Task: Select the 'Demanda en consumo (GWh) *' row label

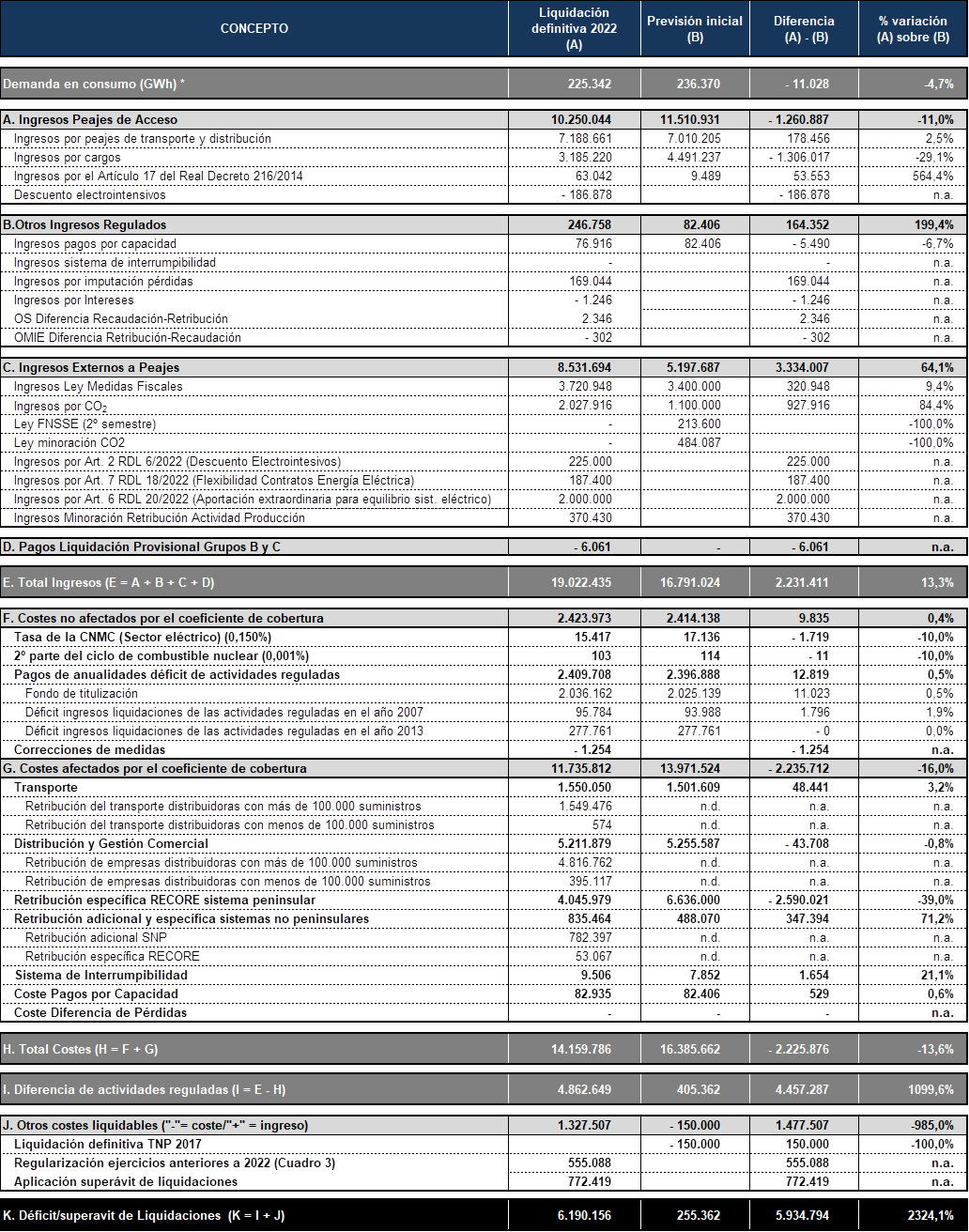Action: tap(94, 84)
